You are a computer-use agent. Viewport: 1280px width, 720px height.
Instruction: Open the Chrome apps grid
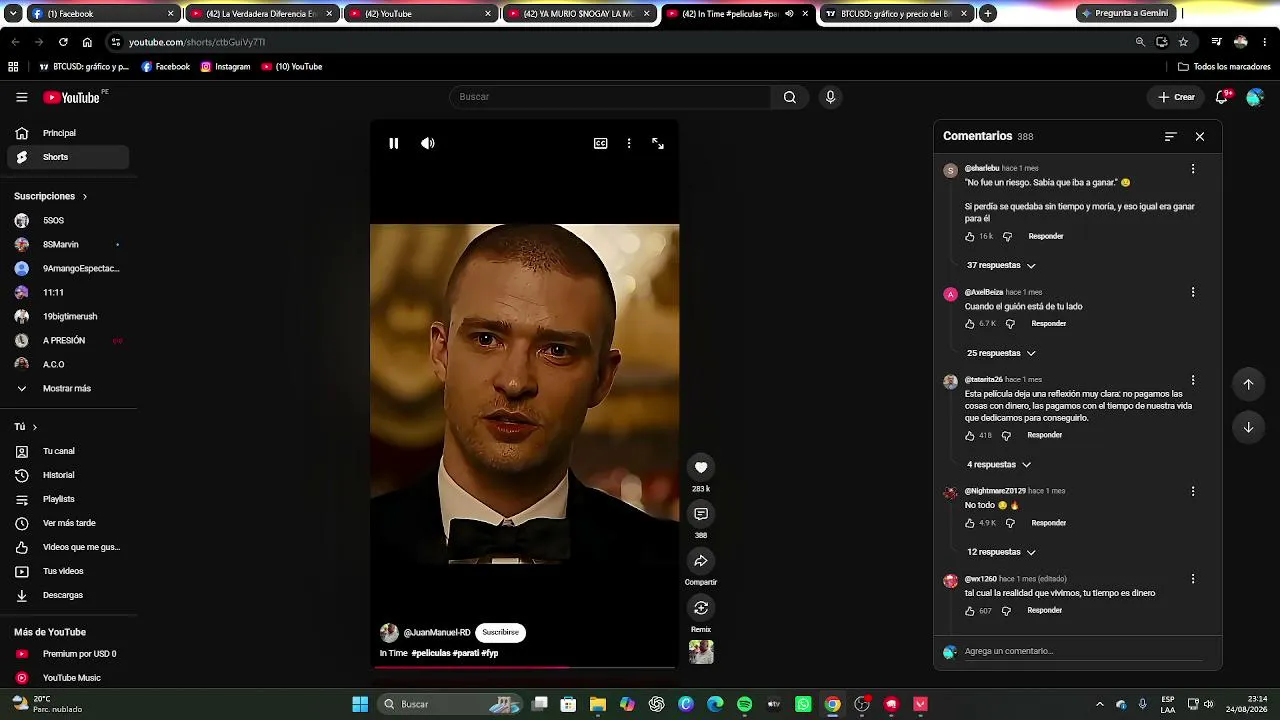[13, 67]
